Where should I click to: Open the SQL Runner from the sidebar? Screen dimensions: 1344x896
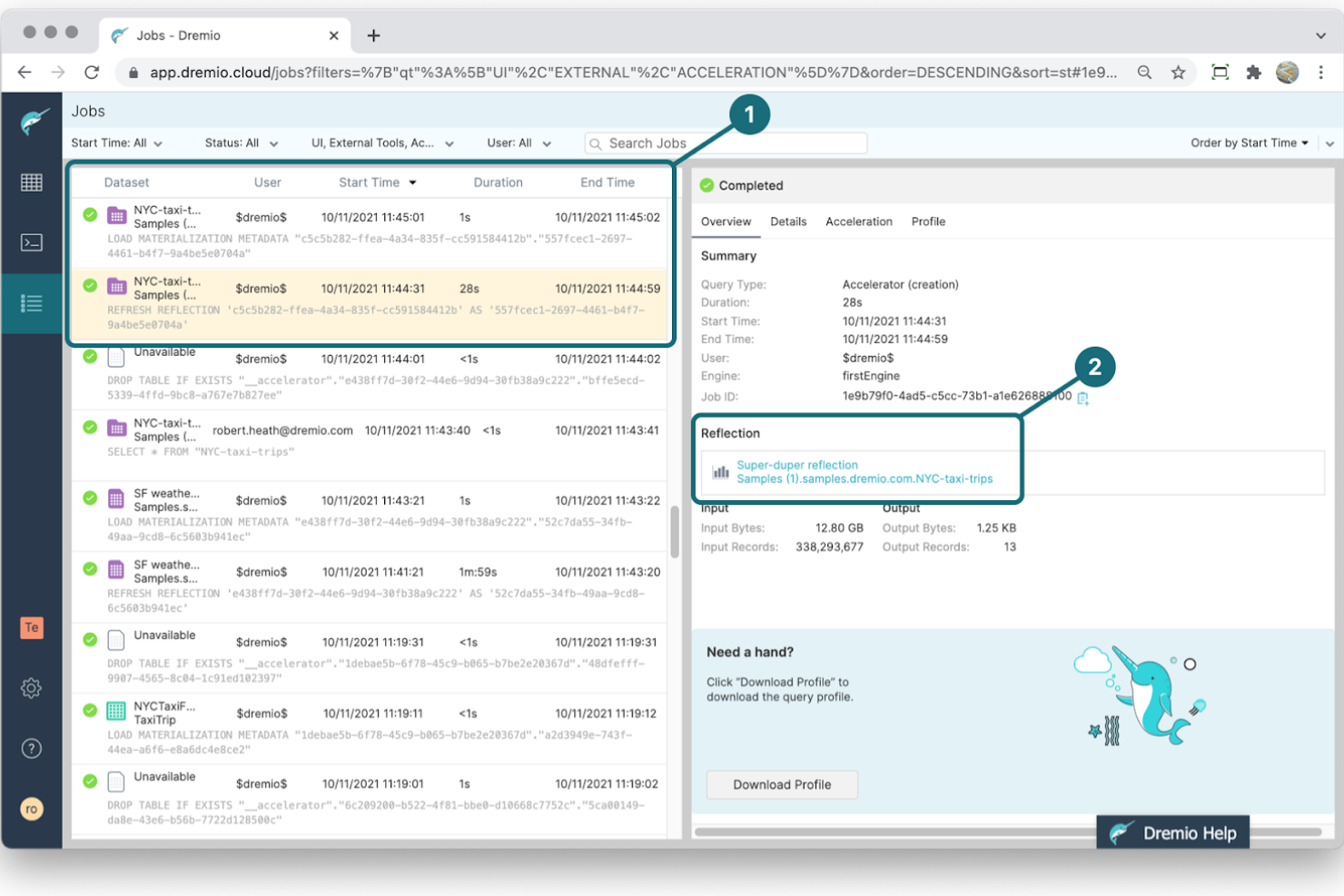(x=32, y=242)
